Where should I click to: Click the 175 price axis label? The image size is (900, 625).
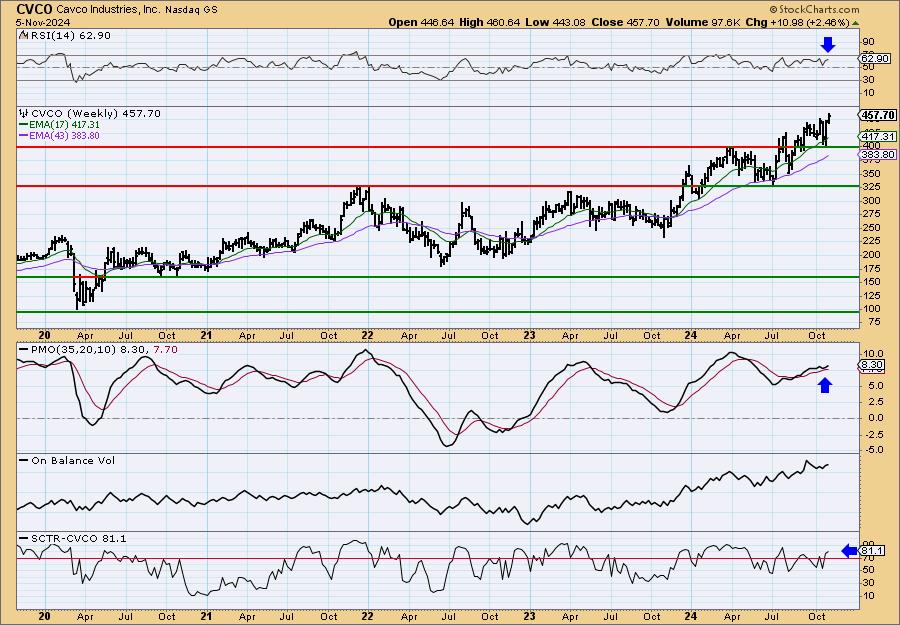[871, 269]
